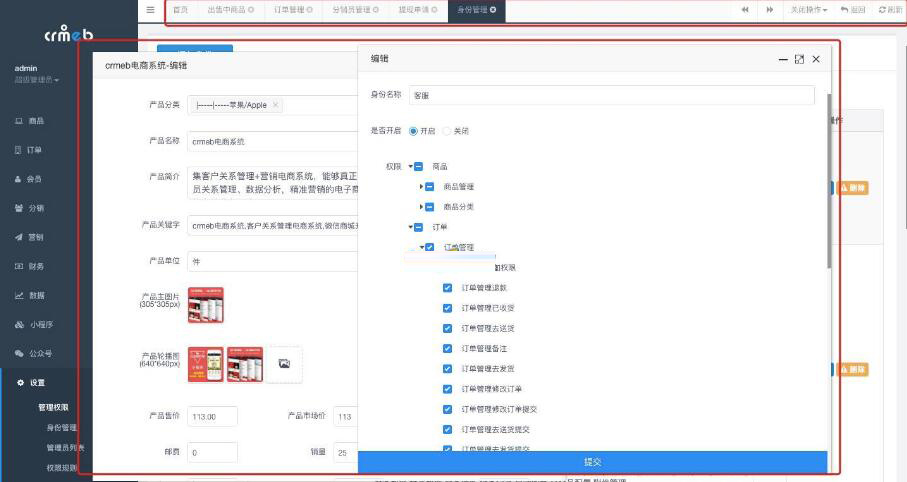Screen dimensions: 907x482
Task: Open the 订单 sidebar menu icon
Action: click(18, 150)
